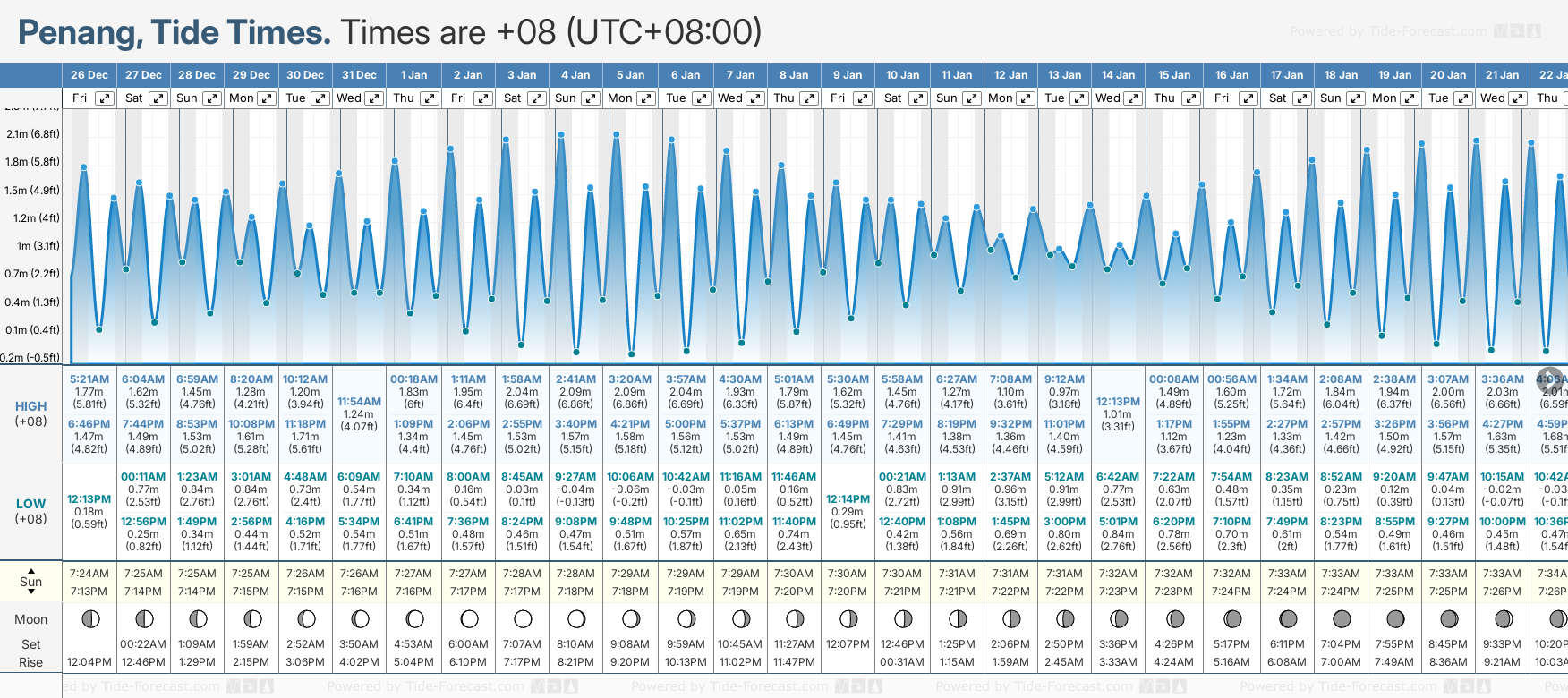Click the expand icon beside Wed 14 Jan
The image size is (1568, 698).
(1133, 98)
